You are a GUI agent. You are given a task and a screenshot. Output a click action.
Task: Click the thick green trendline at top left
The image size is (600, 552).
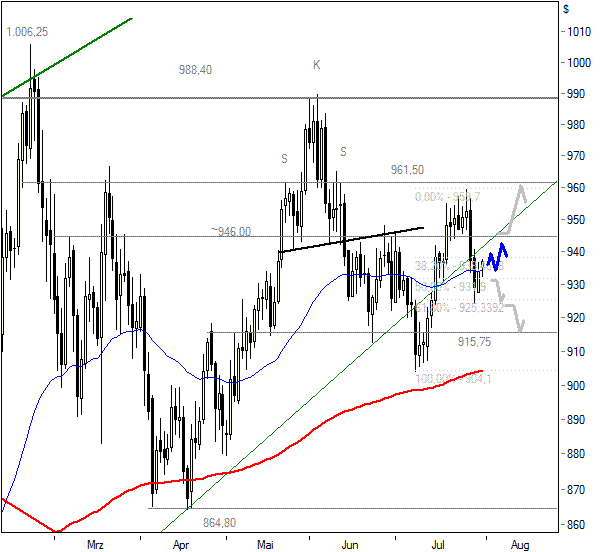(67, 57)
